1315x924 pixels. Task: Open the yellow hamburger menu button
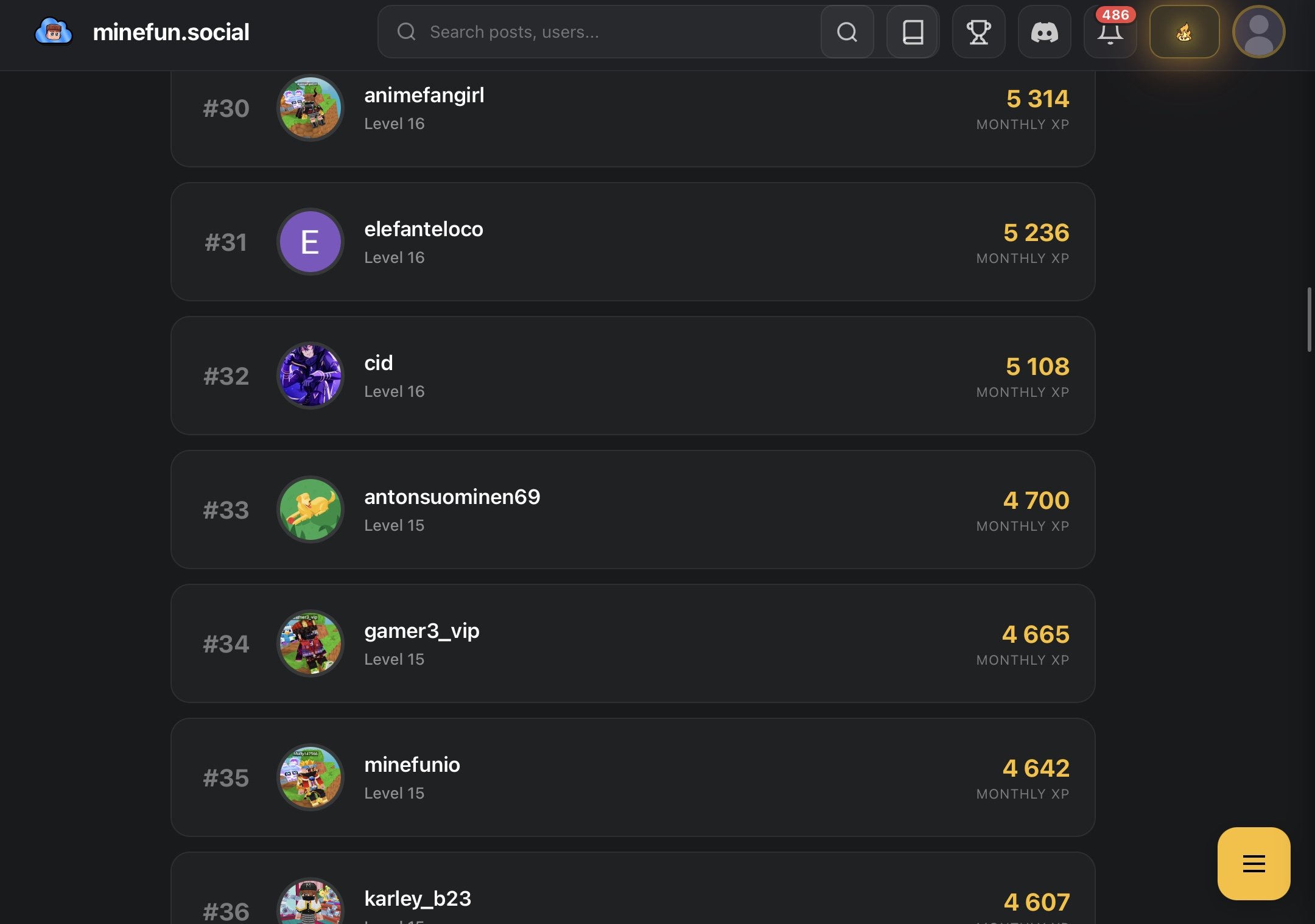[1254, 863]
